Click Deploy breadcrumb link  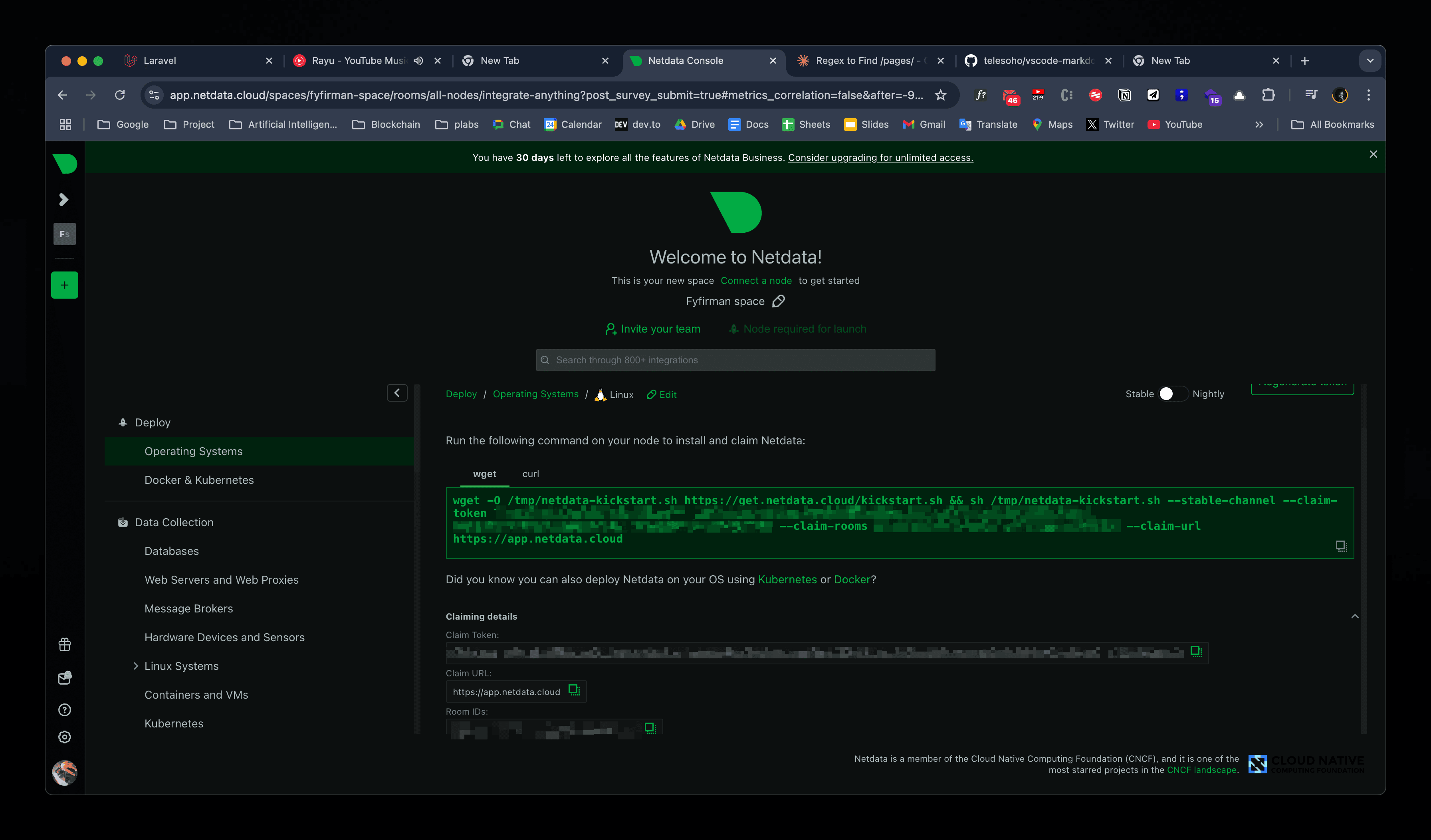461,394
